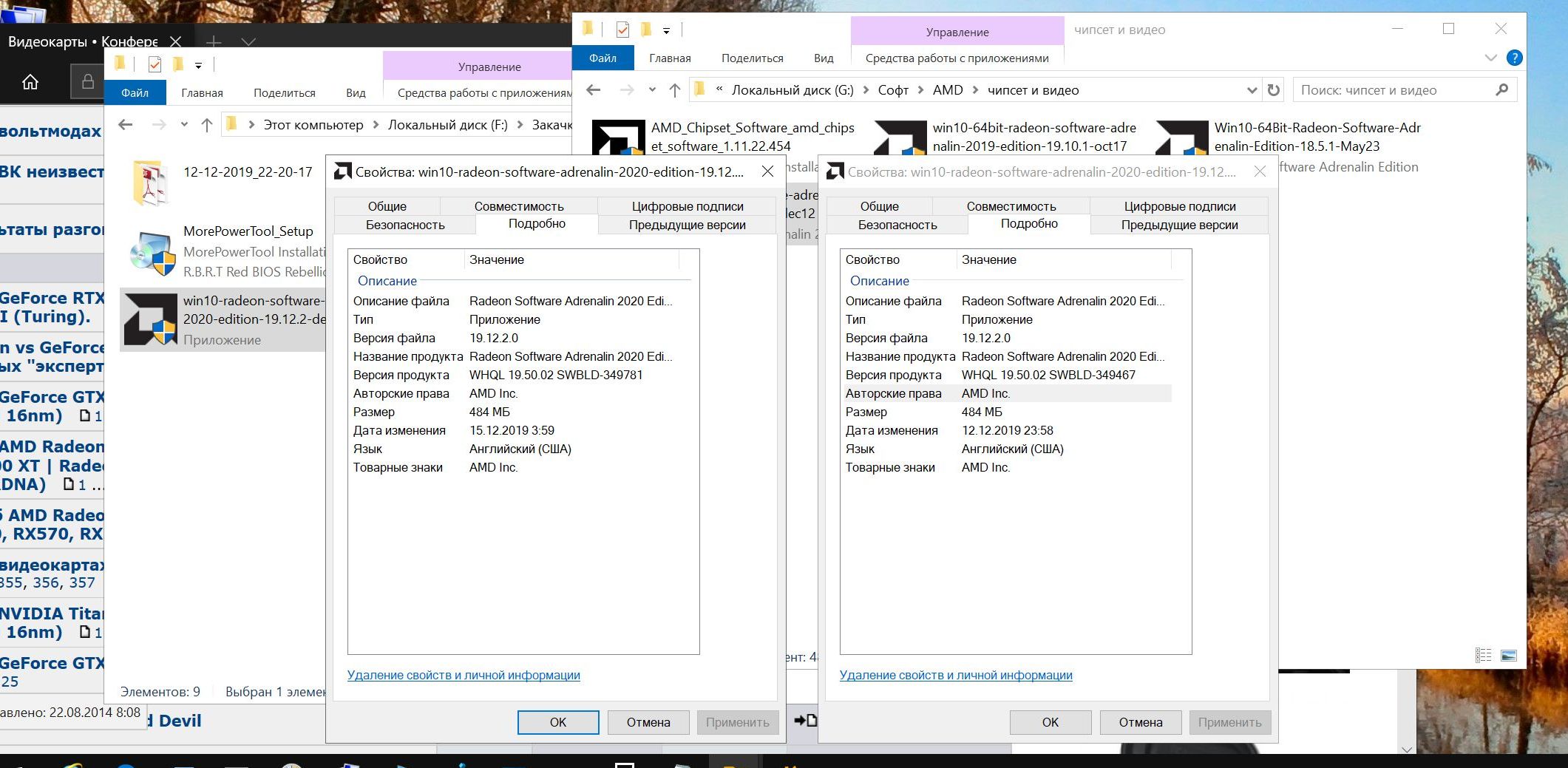Click Отмена in left properties dialog
The width and height of the screenshot is (1568, 768).
click(648, 722)
